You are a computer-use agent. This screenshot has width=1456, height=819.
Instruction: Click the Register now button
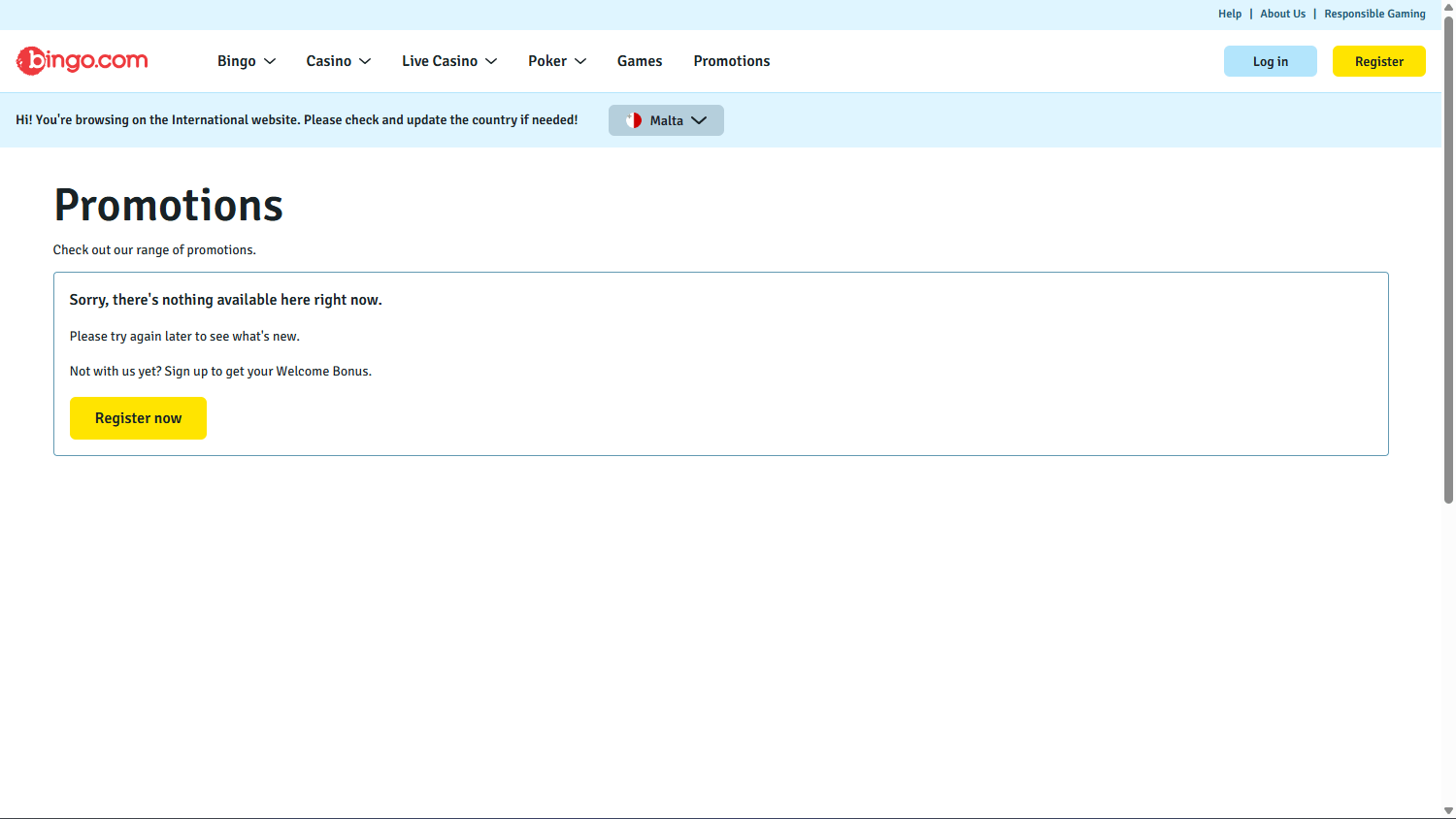pos(138,418)
